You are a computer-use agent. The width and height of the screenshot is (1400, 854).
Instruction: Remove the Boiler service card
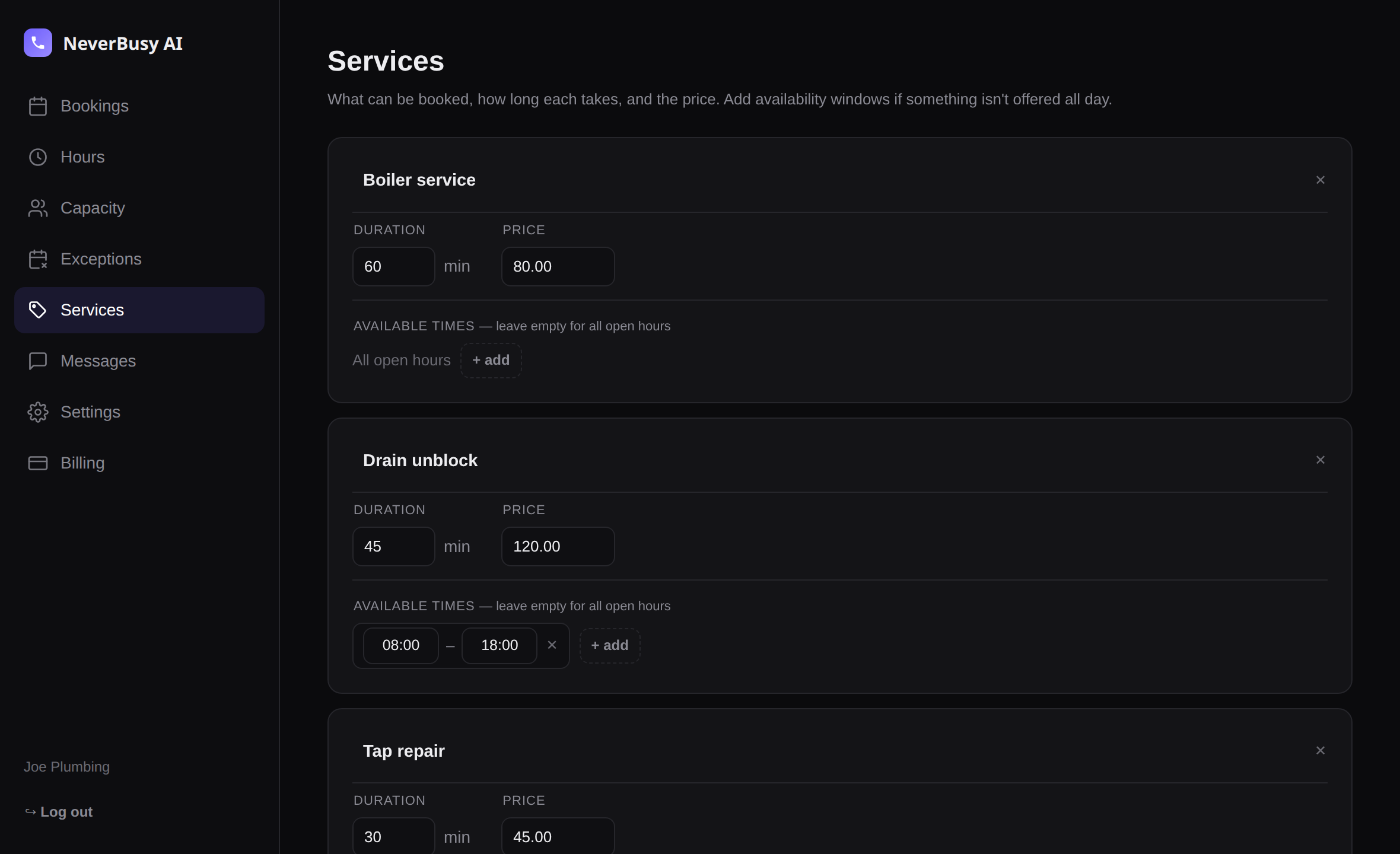(x=1320, y=180)
